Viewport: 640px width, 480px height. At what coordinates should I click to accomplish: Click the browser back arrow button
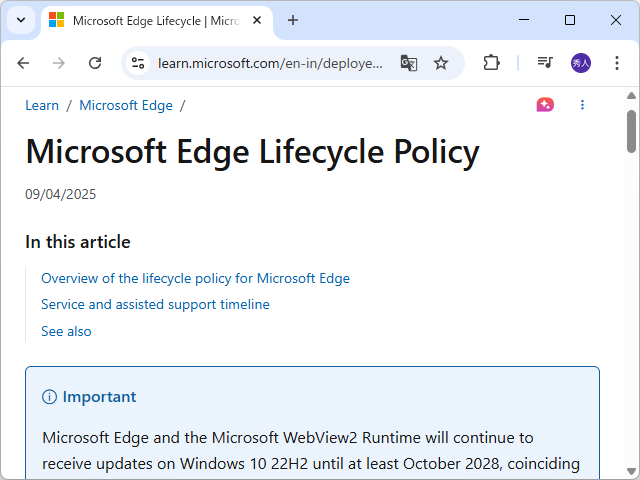click(x=23, y=63)
